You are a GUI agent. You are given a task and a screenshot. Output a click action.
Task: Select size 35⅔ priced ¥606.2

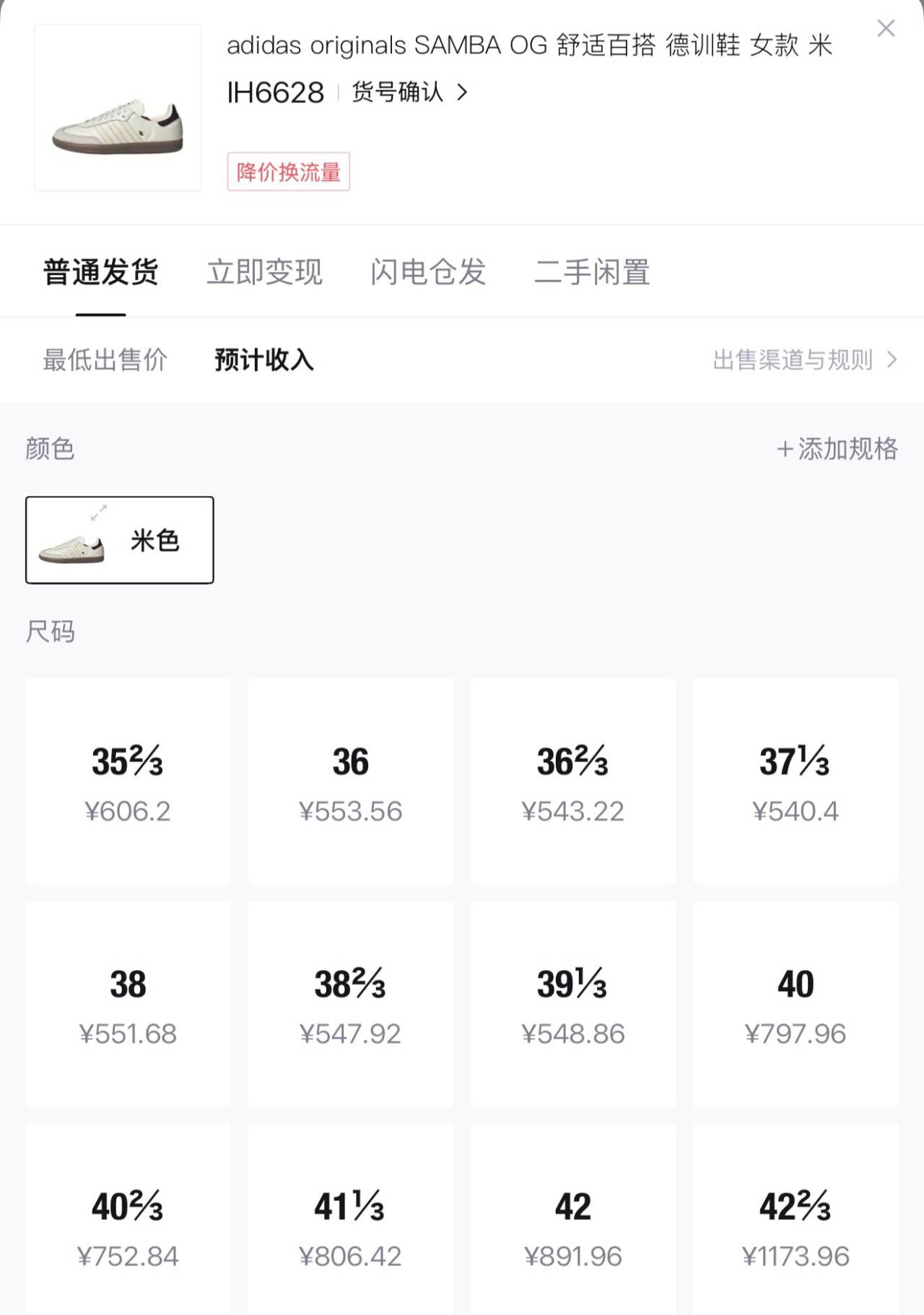[x=128, y=781]
